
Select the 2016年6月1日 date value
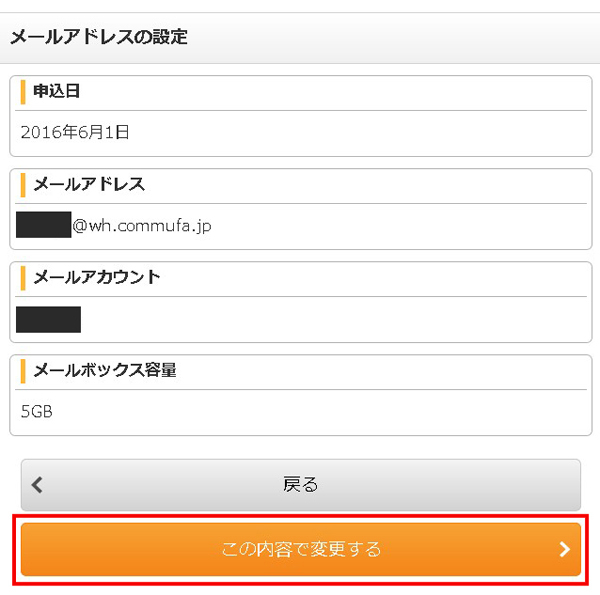coord(75,131)
